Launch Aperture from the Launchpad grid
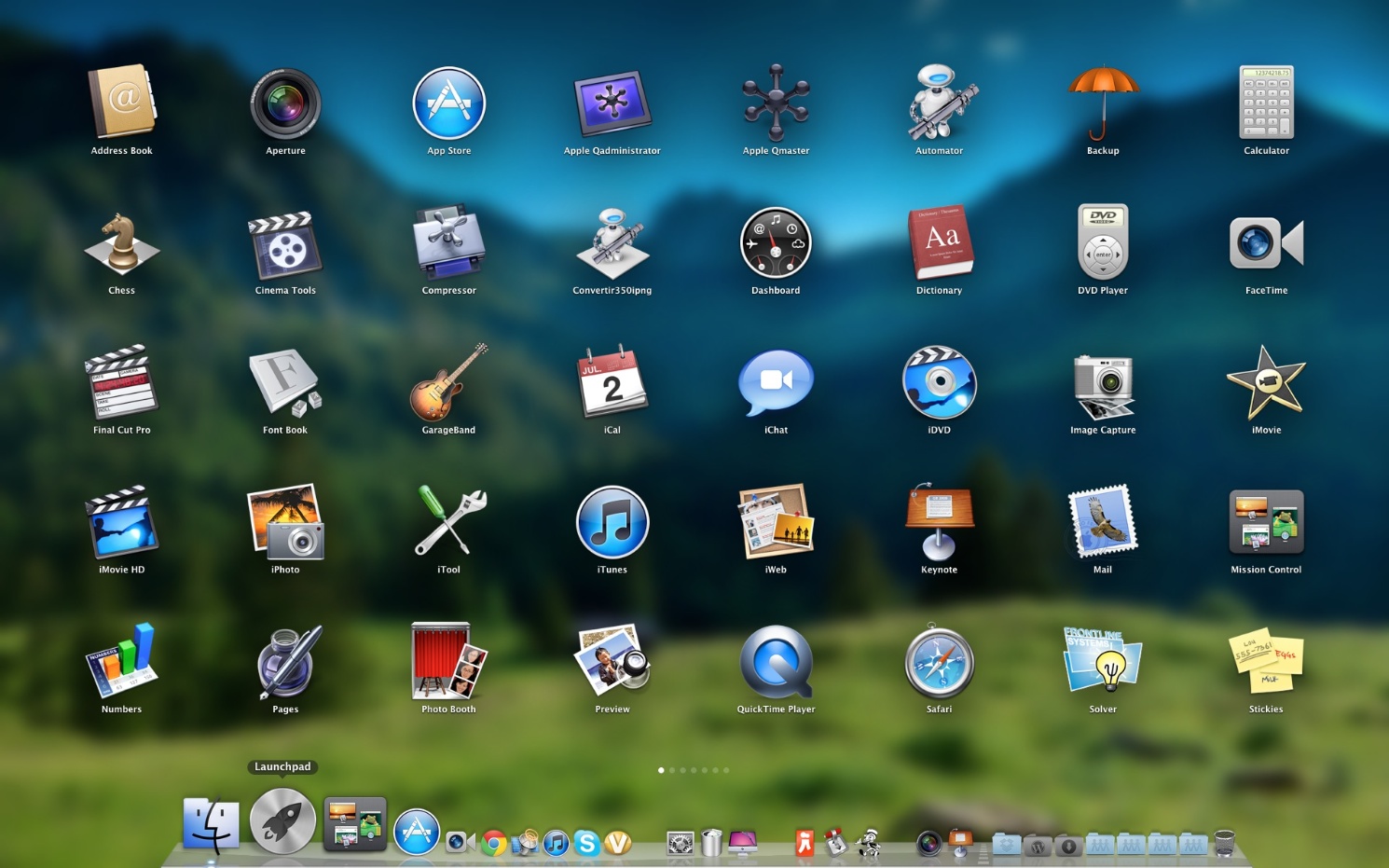The height and width of the screenshot is (868, 1389). click(x=285, y=103)
